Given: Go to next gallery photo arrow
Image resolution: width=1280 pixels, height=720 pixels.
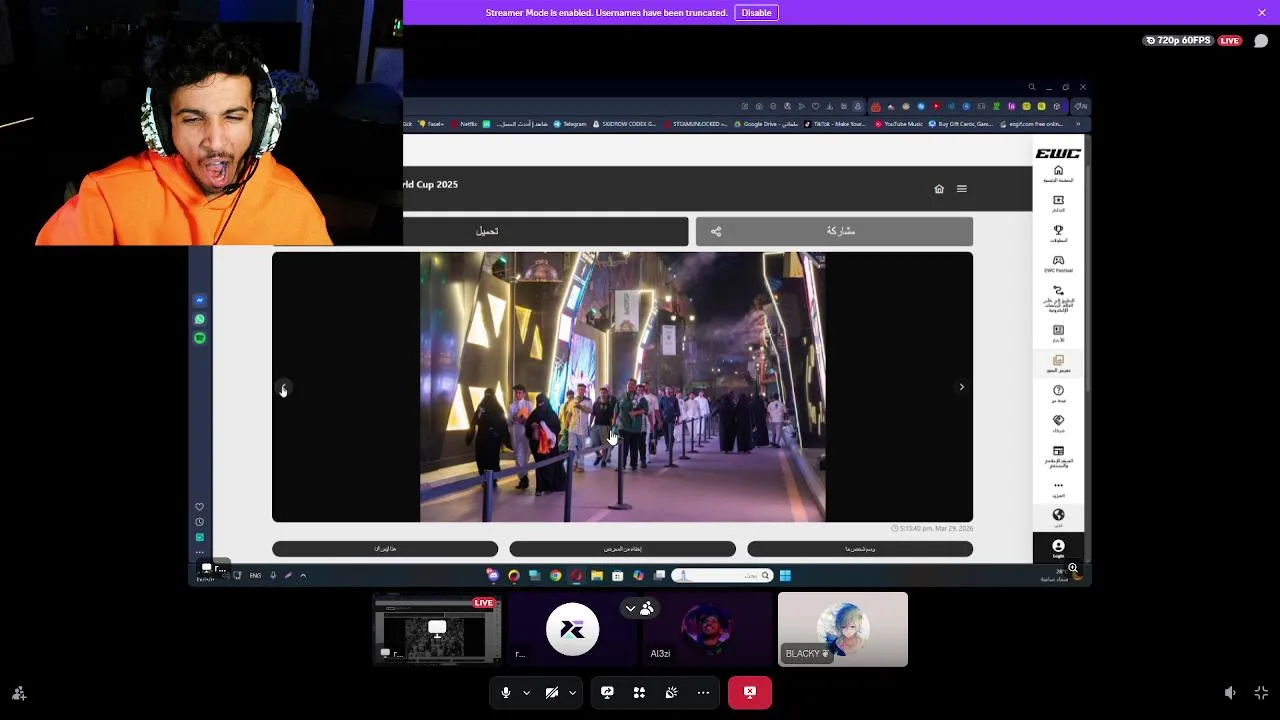Looking at the screenshot, I should pos(961,387).
